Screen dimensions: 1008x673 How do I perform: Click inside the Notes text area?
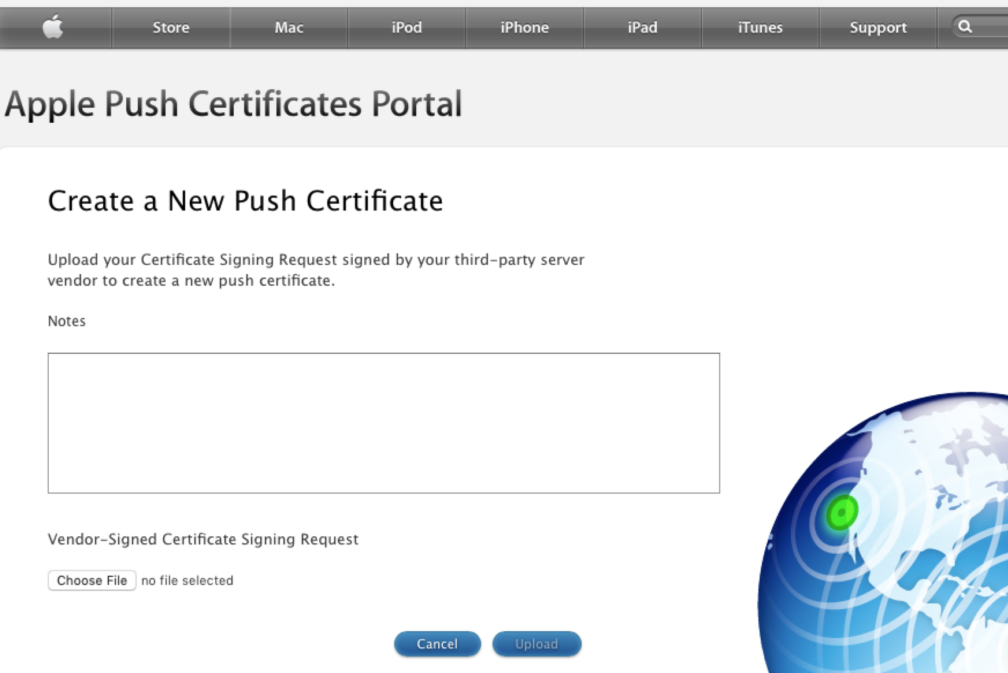pyautogui.click(x=384, y=423)
